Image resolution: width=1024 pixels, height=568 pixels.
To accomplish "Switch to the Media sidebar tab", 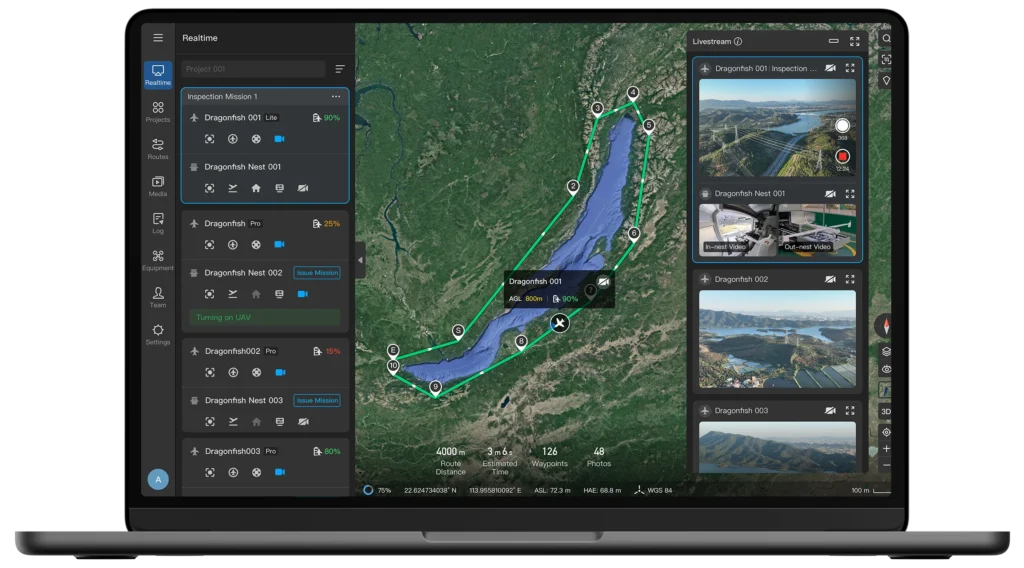I will (x=158, y=186).
